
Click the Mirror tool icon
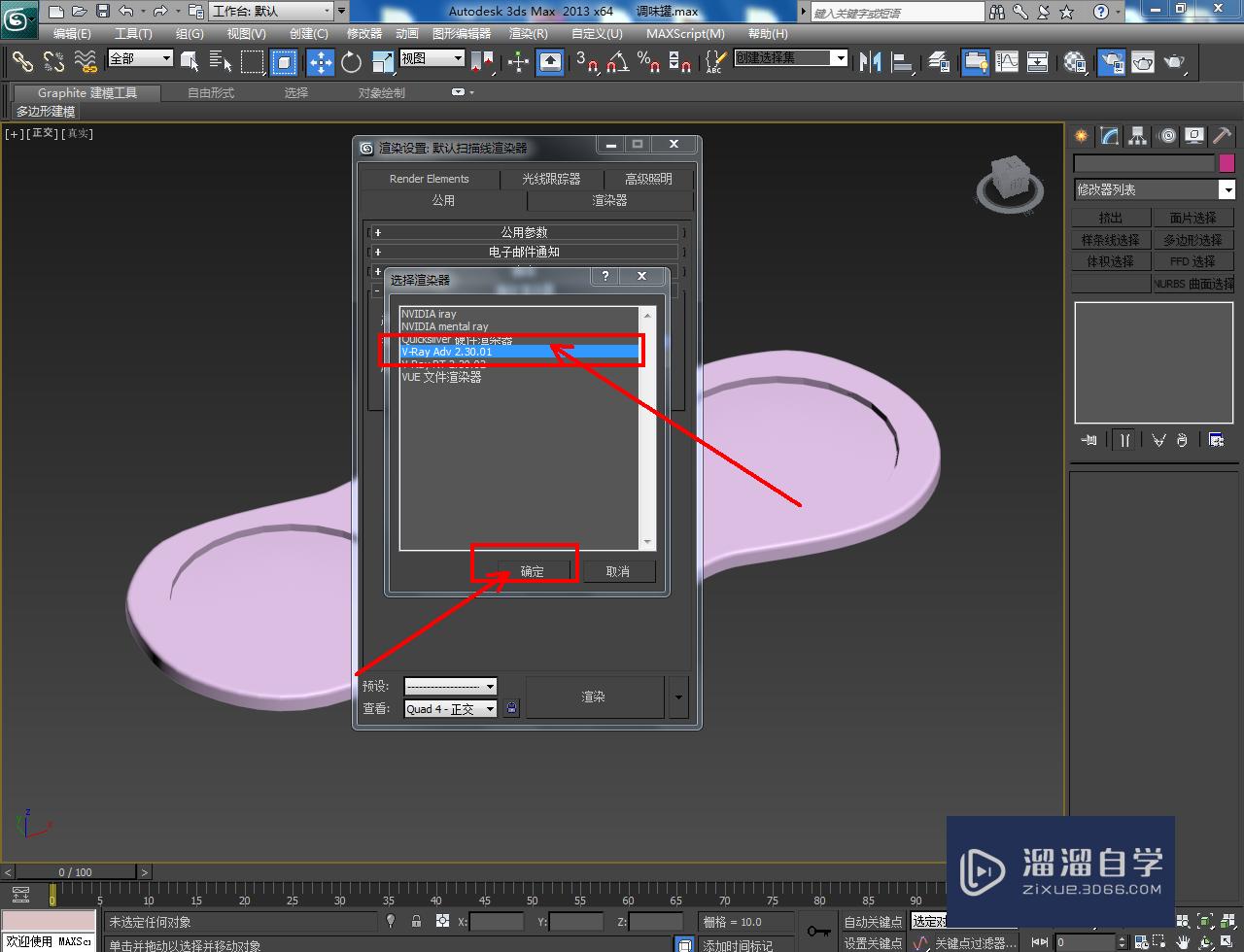click(x=871, y=62)
